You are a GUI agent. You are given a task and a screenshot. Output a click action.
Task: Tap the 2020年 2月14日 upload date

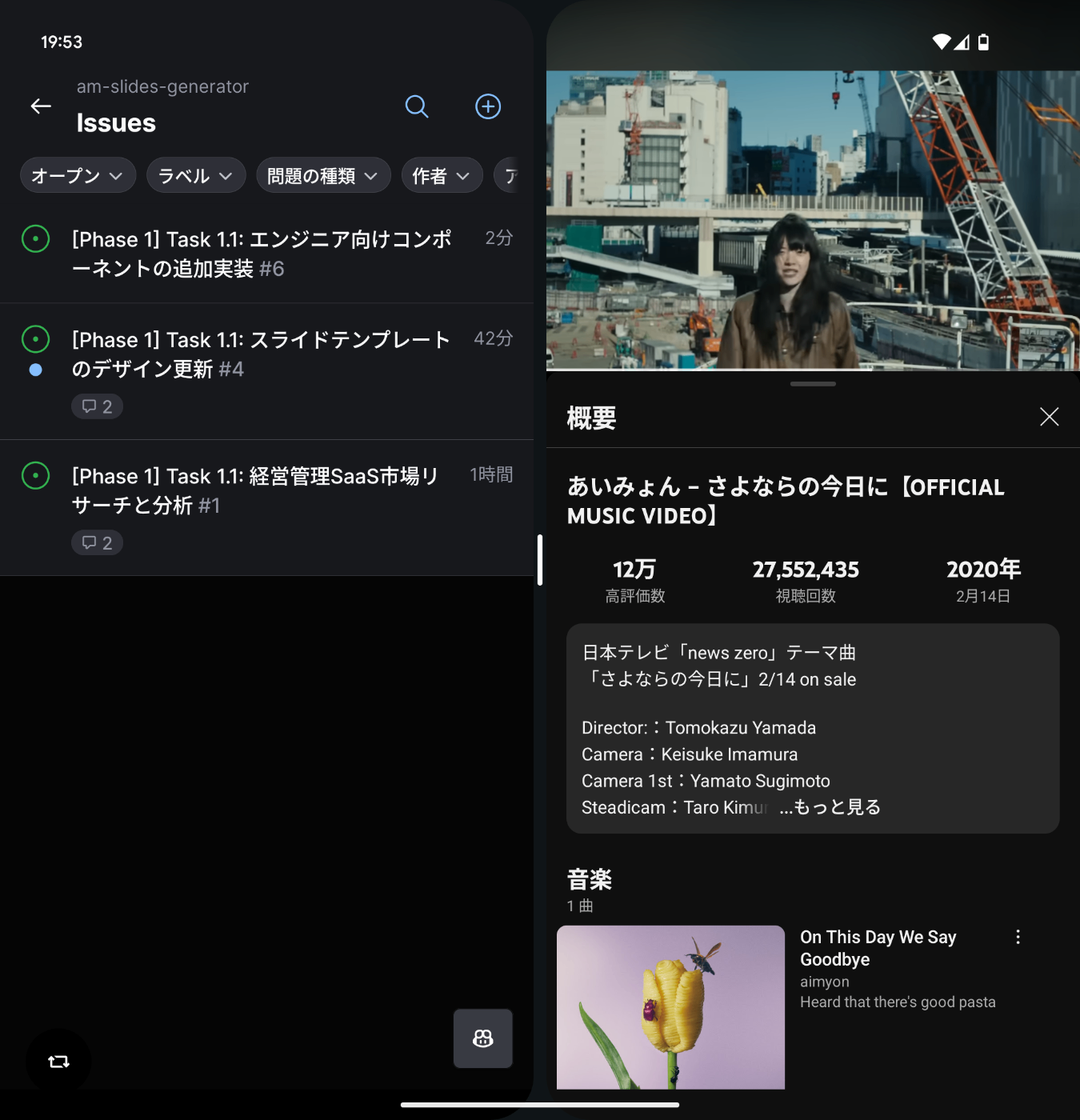[983, 581]
